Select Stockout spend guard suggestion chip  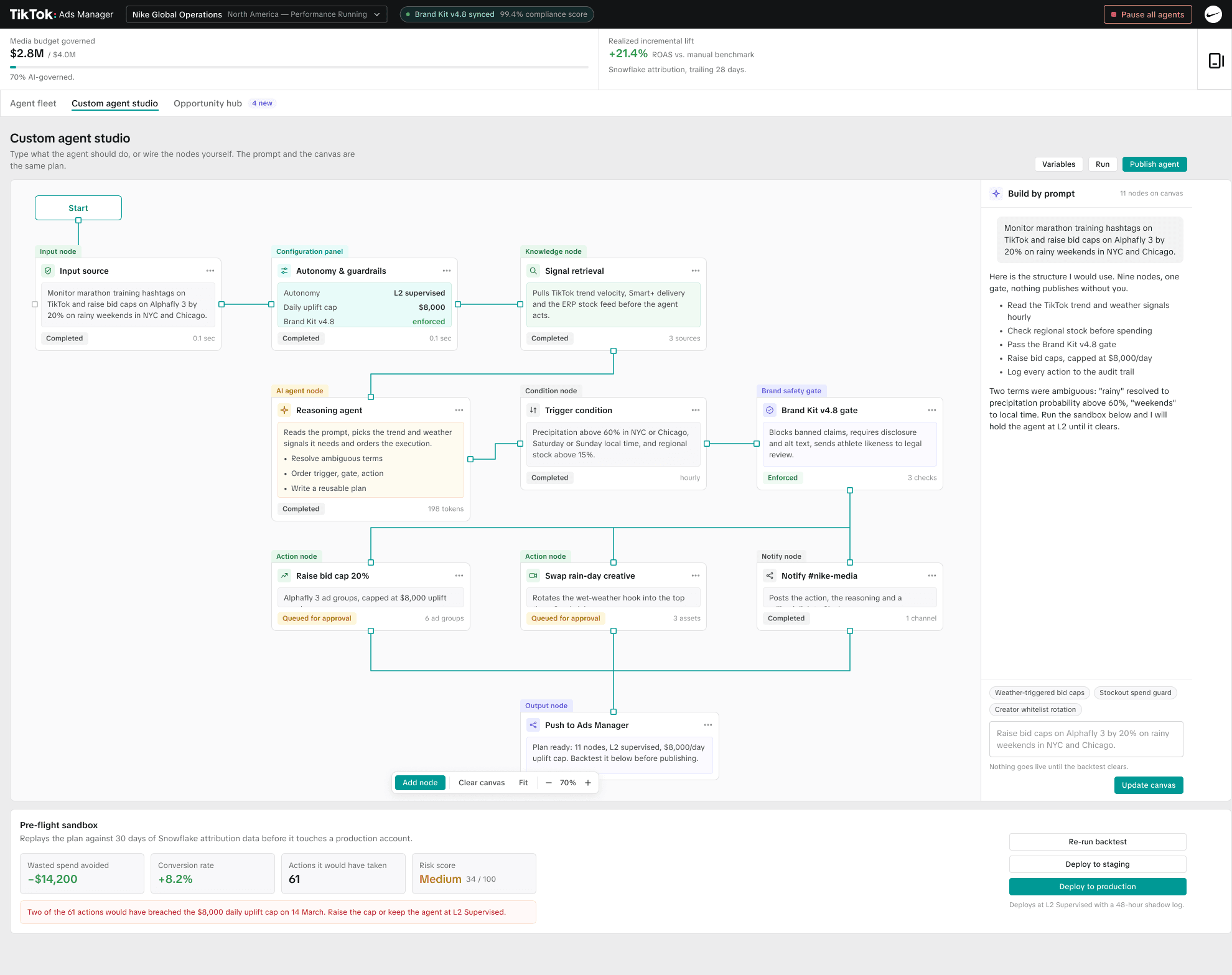tap(1135, 693)
